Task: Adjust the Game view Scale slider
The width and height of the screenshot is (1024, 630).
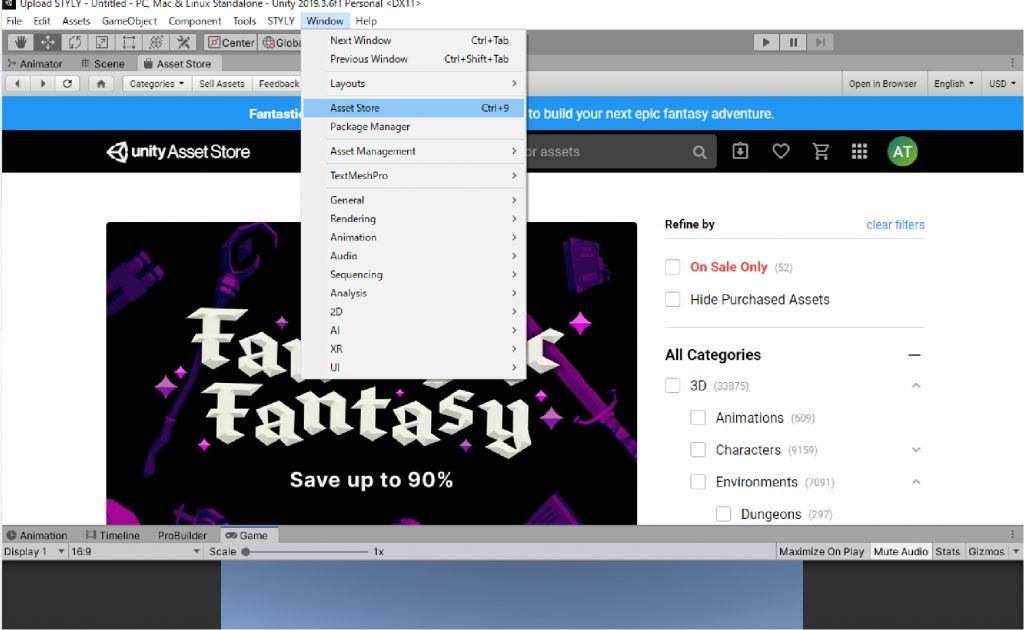Action: click(x=306, y=552)
